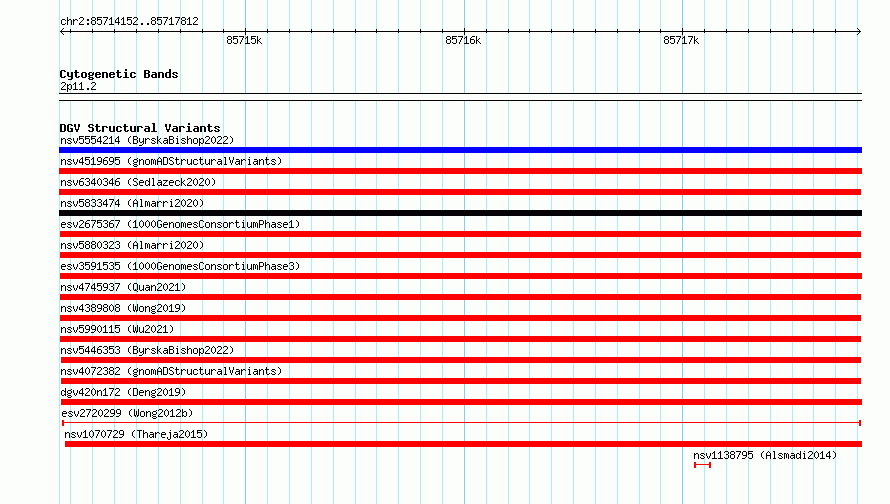Click the 2p11.2 cytogenetic band line
890x504 pixels.
[460, 97]
